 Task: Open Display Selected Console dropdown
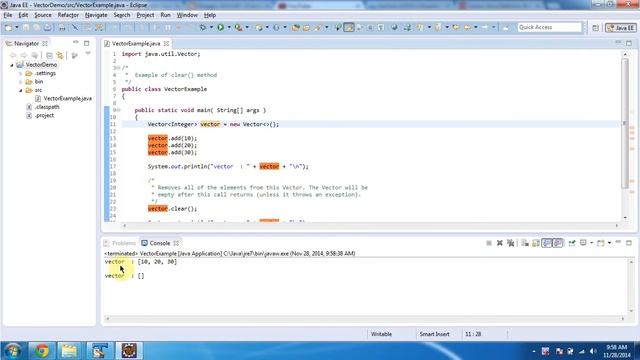click(x=591, y=243)
